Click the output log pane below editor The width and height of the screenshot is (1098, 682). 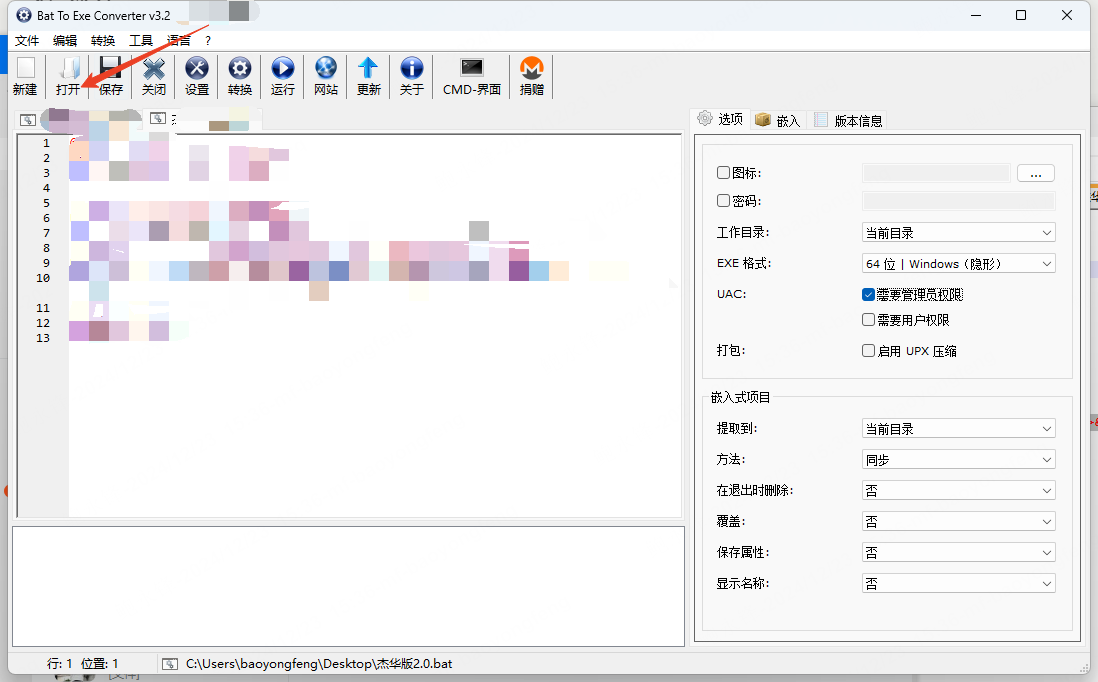(x=348, y=587)
